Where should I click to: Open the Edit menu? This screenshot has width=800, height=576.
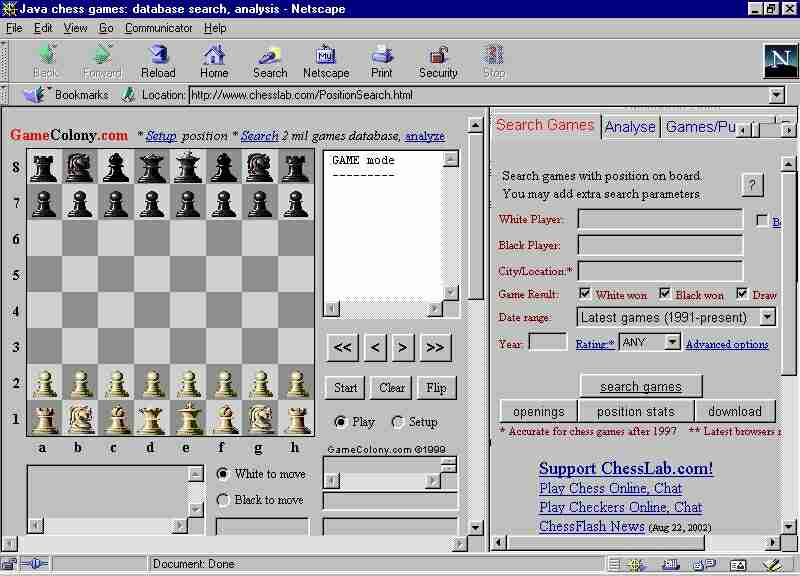43,28
